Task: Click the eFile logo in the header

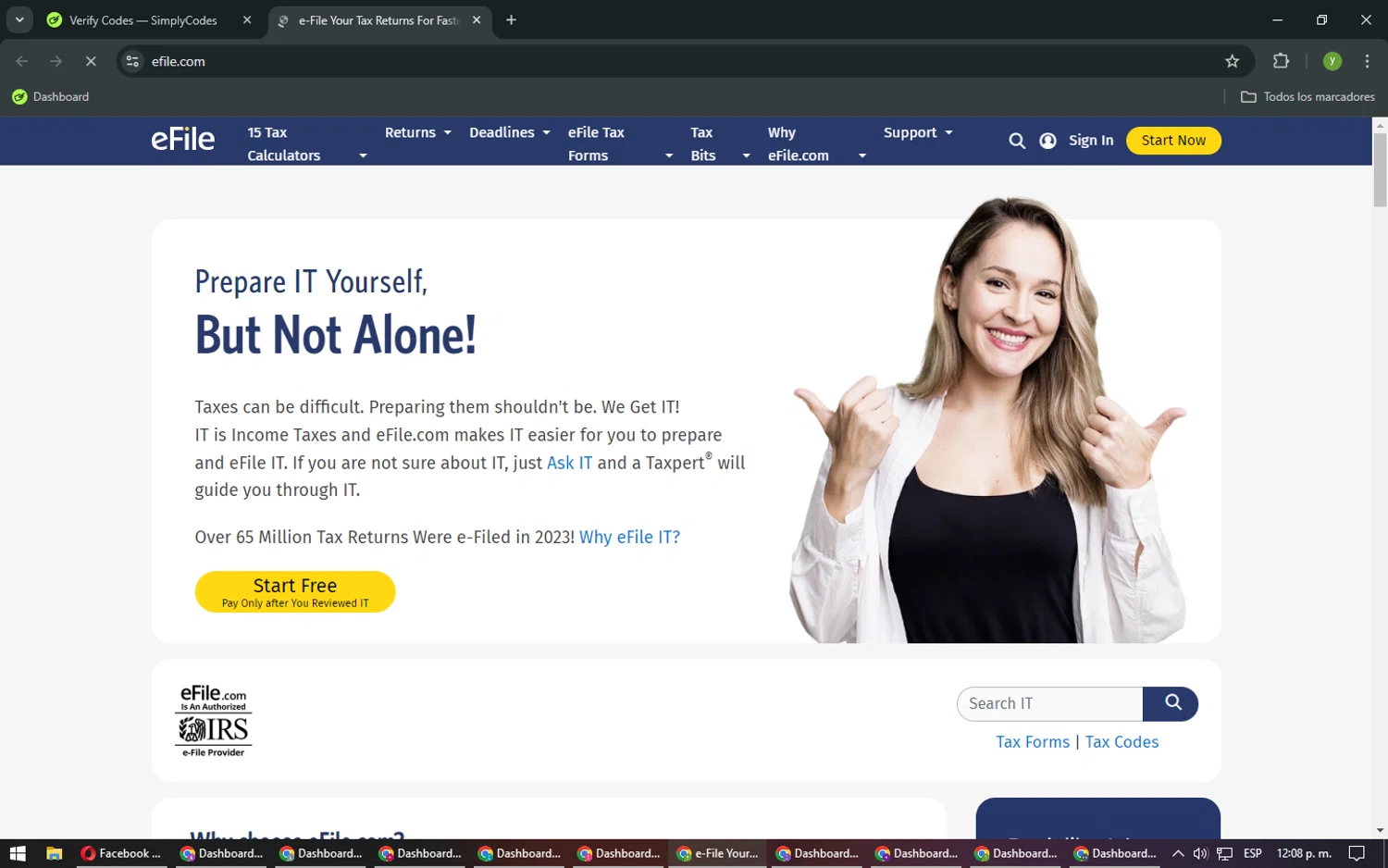Action: tap(183, 140)
